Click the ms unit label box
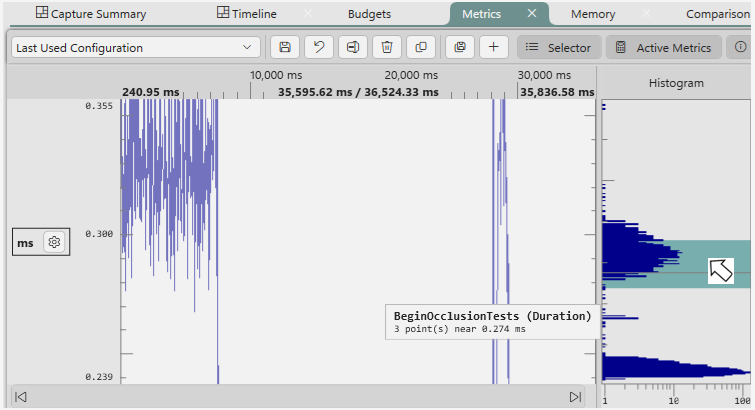This screenshot has width=755, height=410. [x=41, y=242]
